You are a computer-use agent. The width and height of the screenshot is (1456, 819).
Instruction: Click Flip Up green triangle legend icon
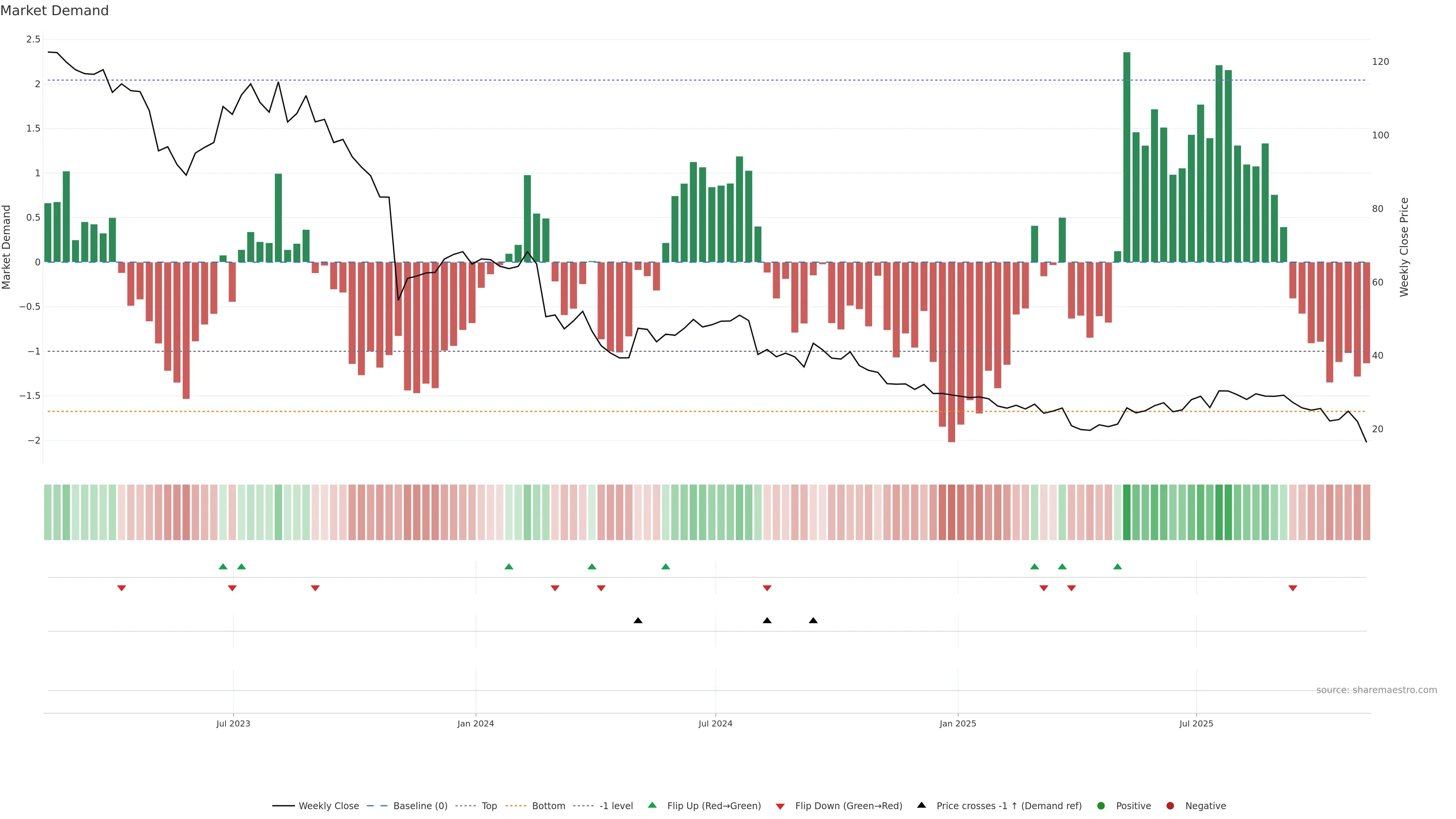click(652, 805)
